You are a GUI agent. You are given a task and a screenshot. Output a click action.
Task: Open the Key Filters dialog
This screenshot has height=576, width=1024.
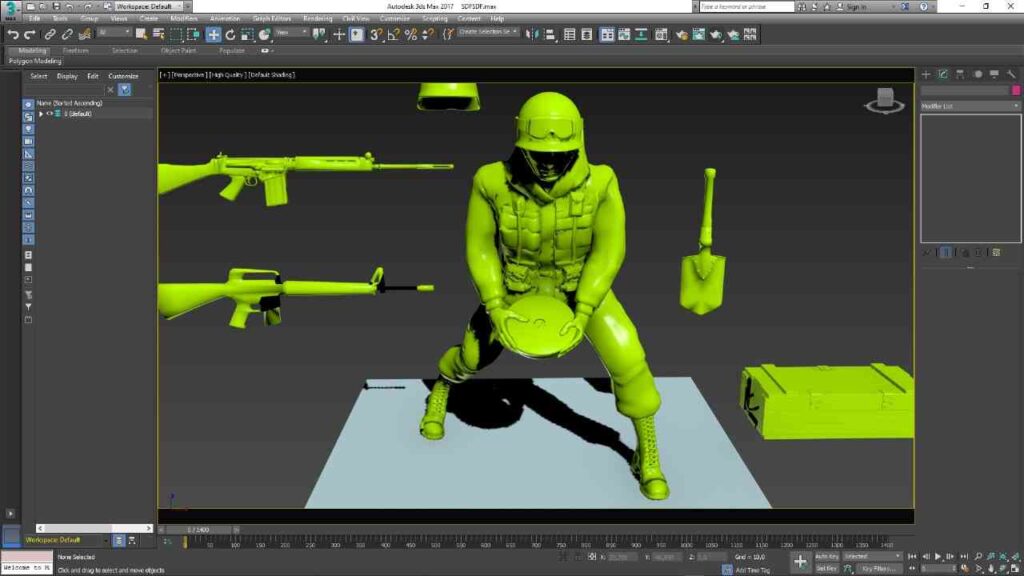881,568
